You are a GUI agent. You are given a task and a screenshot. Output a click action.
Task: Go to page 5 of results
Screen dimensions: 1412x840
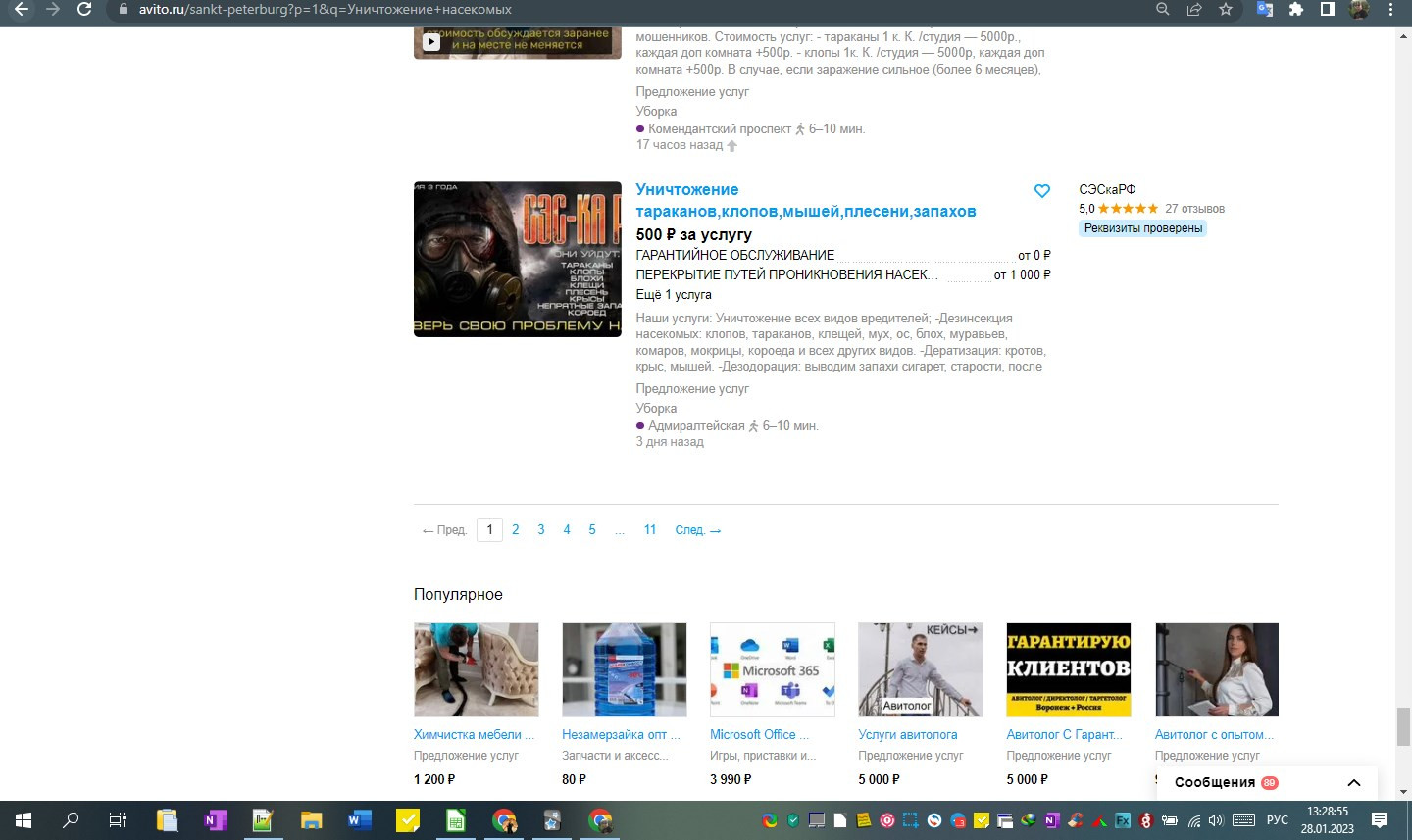592,530
